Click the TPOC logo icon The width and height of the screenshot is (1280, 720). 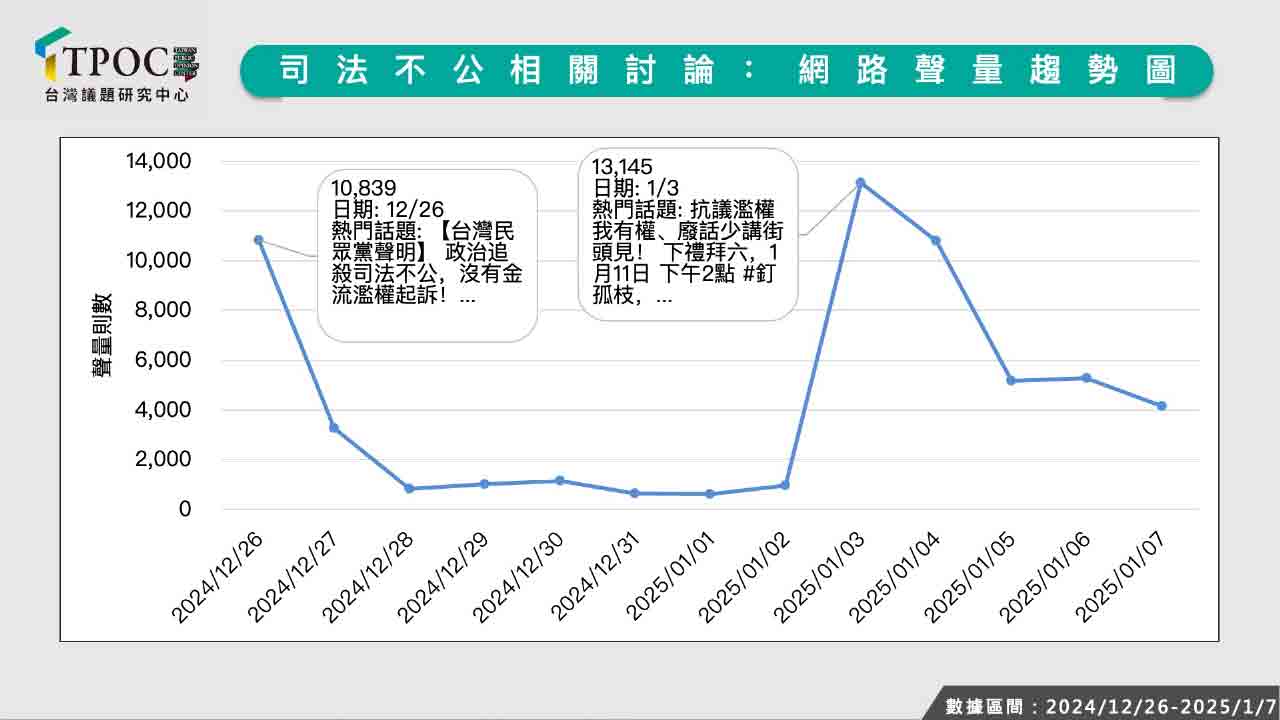pyautogui.click(x=52, y=55)
